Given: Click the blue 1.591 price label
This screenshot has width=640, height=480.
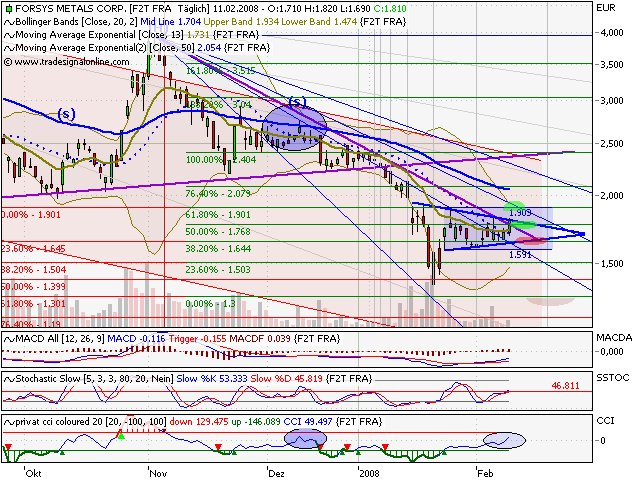Looking at the screenshot, I should tap(520, 255).
